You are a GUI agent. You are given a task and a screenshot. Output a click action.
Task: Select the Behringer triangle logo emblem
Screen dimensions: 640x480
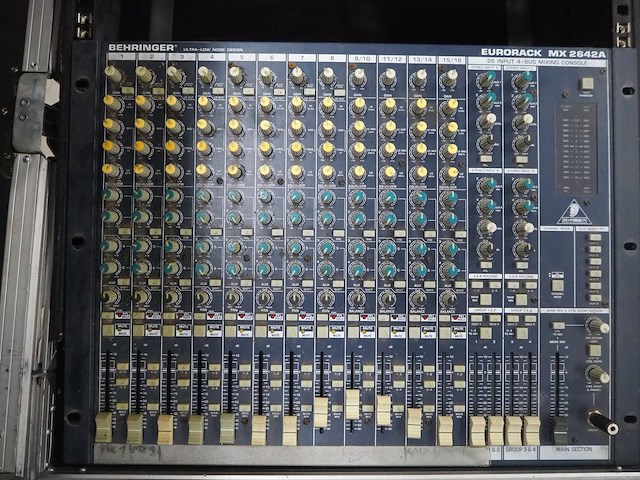click(x=574, y=212)
